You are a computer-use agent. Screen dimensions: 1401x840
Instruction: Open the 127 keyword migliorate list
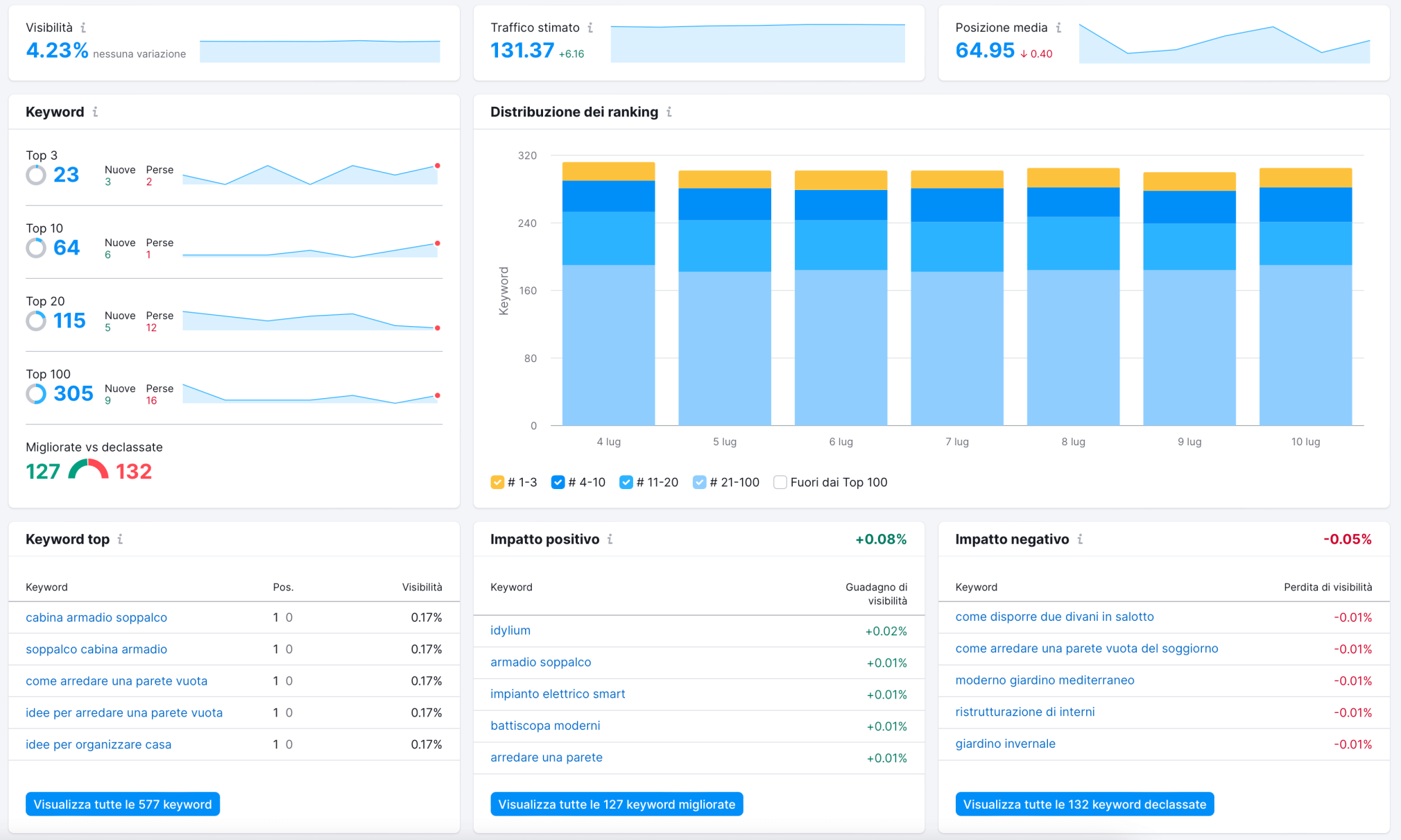coord(616,804)
